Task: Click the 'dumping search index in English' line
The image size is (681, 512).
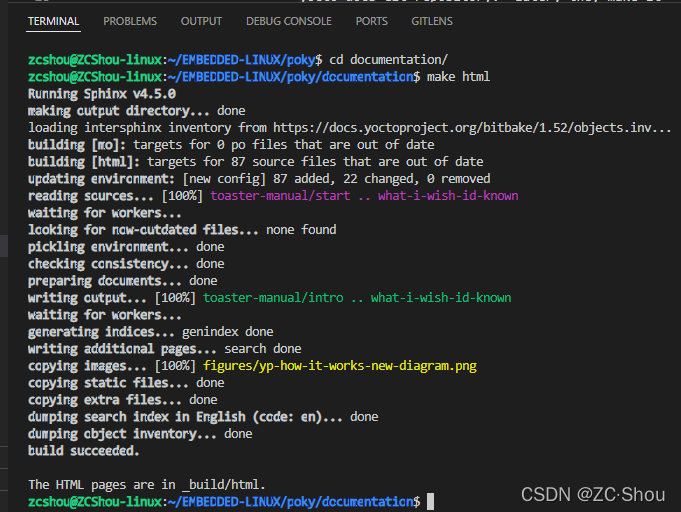Action: tap(203, 417)
